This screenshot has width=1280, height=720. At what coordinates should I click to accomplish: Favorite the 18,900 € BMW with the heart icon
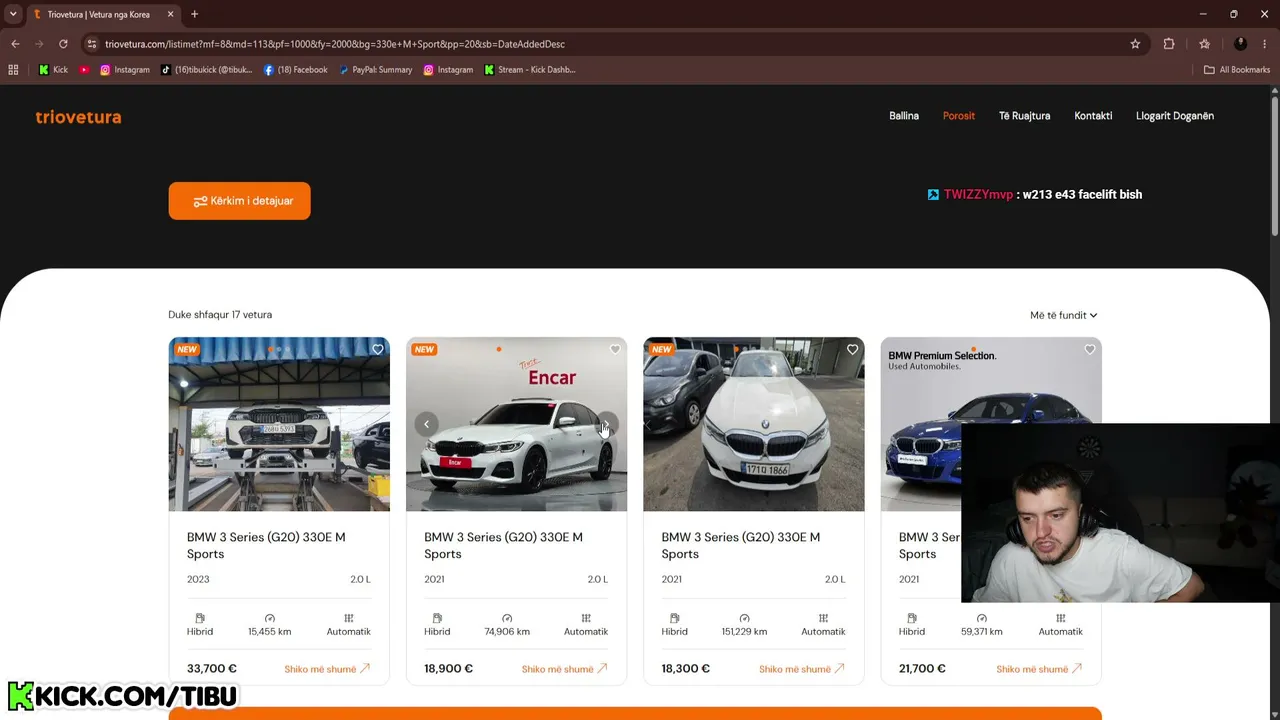(x=615, y=349)
